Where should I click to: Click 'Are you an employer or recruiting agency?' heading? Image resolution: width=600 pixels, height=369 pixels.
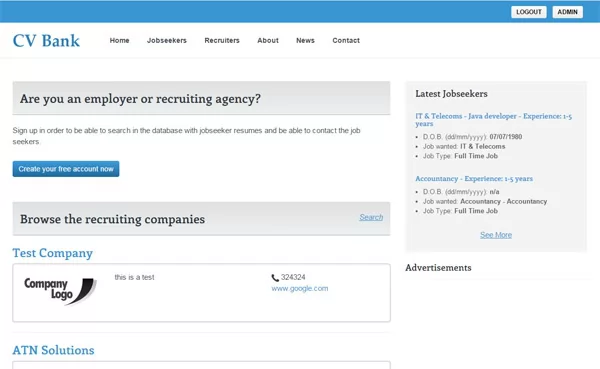[x=140, y=99]
